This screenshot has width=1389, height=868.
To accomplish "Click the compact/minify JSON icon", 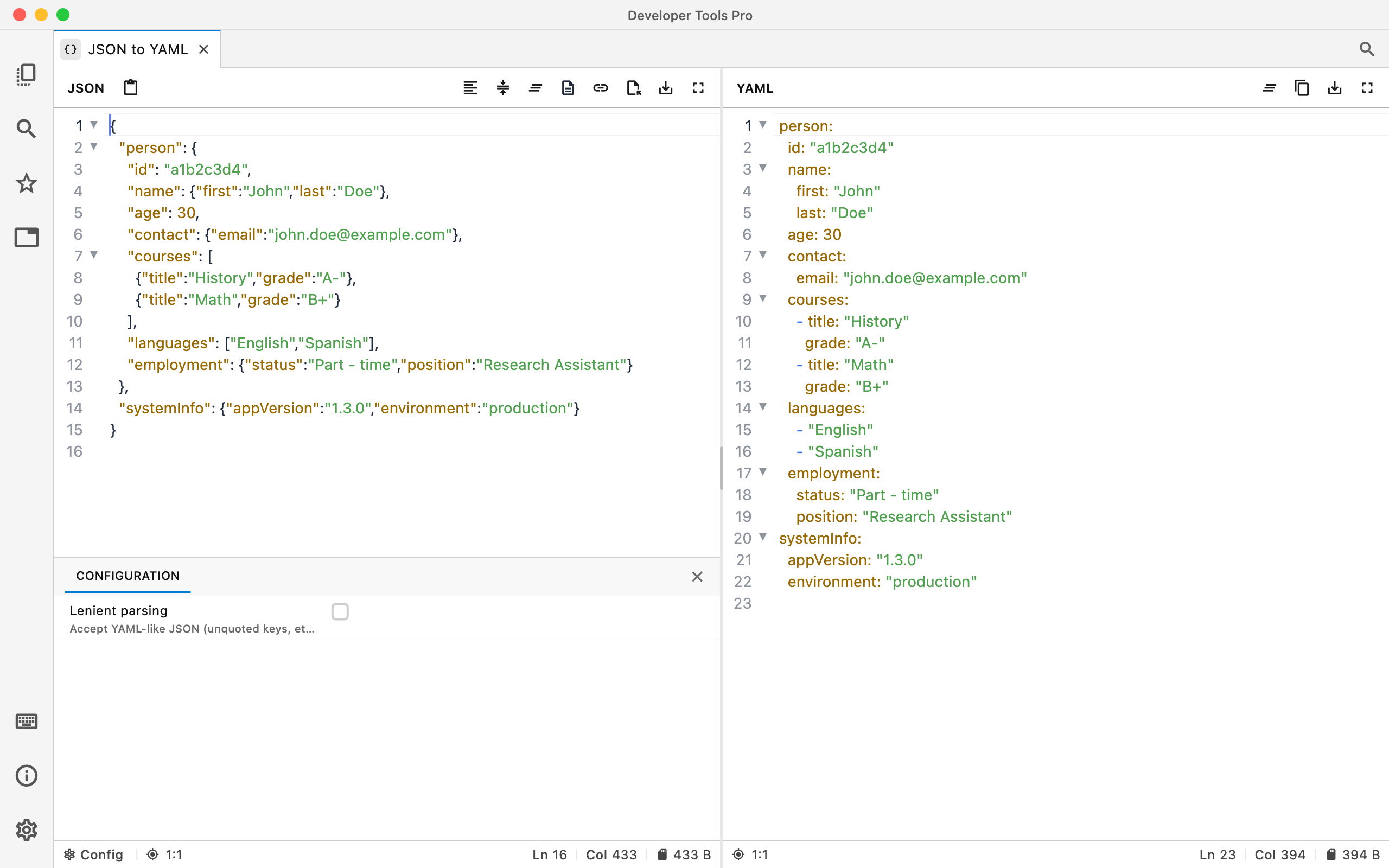I will [503, 88].
